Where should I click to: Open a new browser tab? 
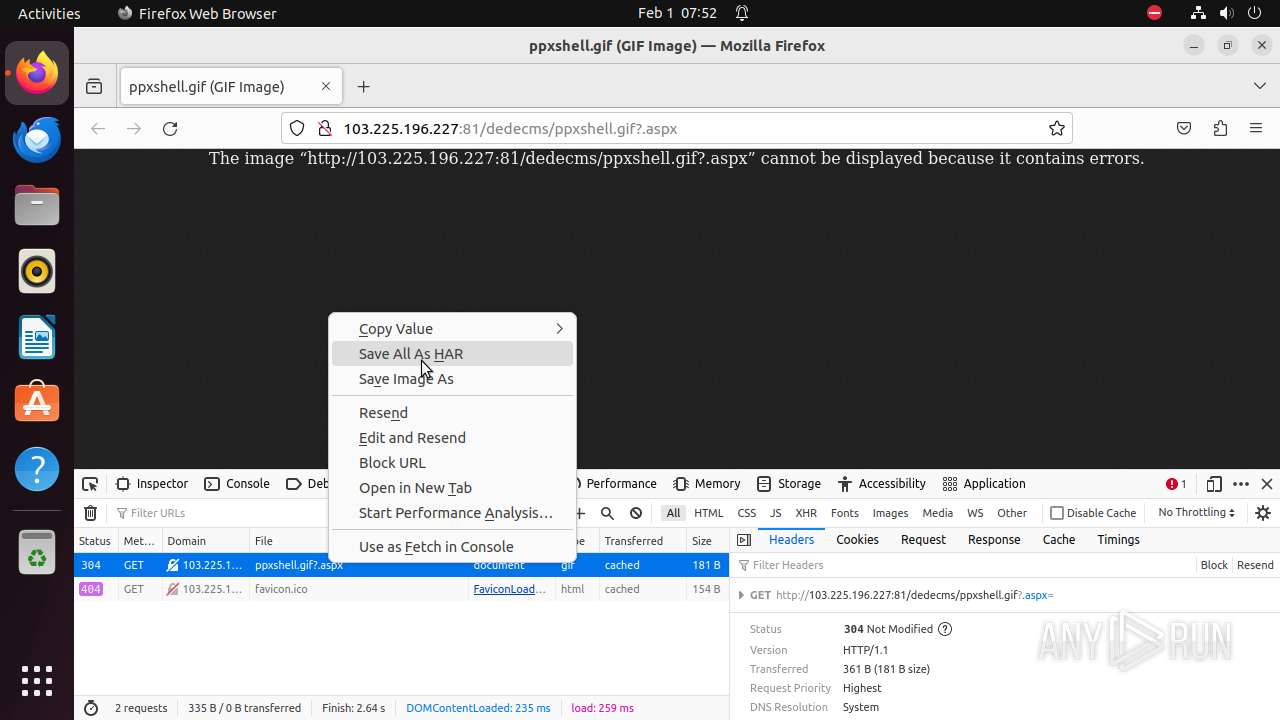(x=363, y=87)
